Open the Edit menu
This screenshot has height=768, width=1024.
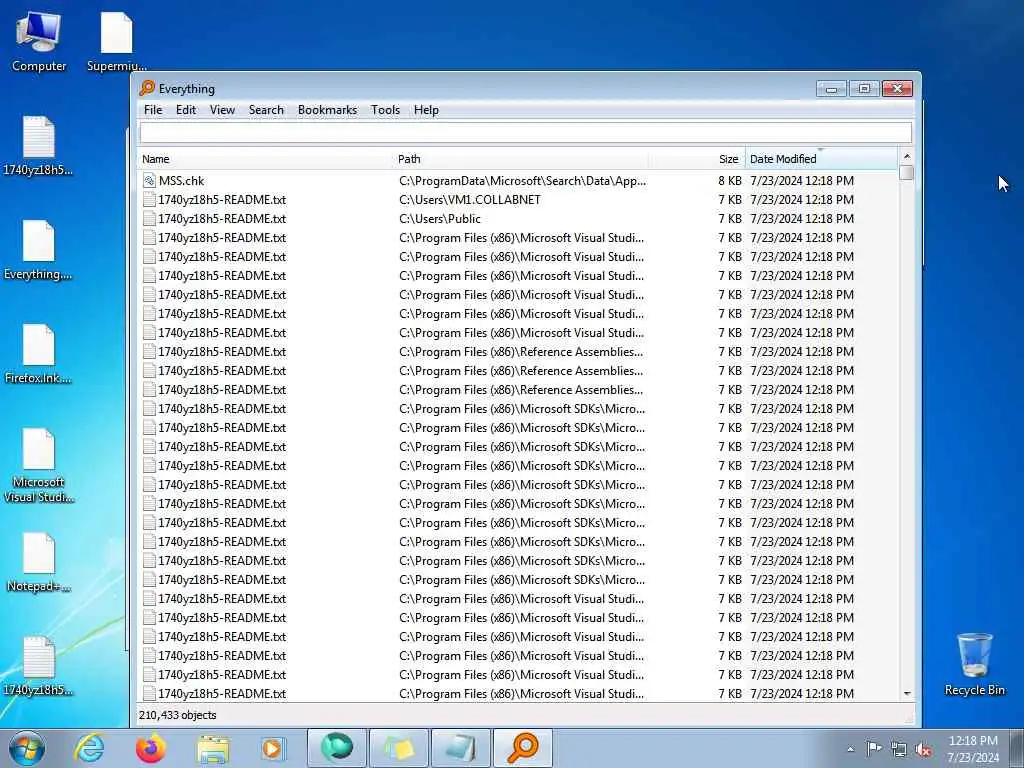(185, 110)
